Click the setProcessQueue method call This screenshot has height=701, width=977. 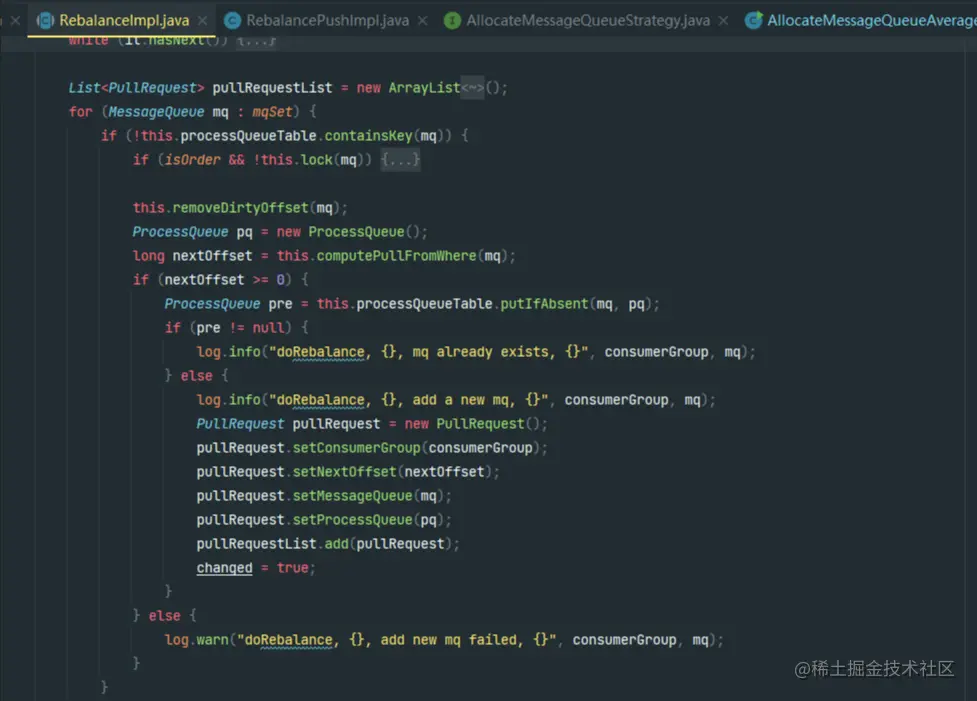(x=353, y=520)
